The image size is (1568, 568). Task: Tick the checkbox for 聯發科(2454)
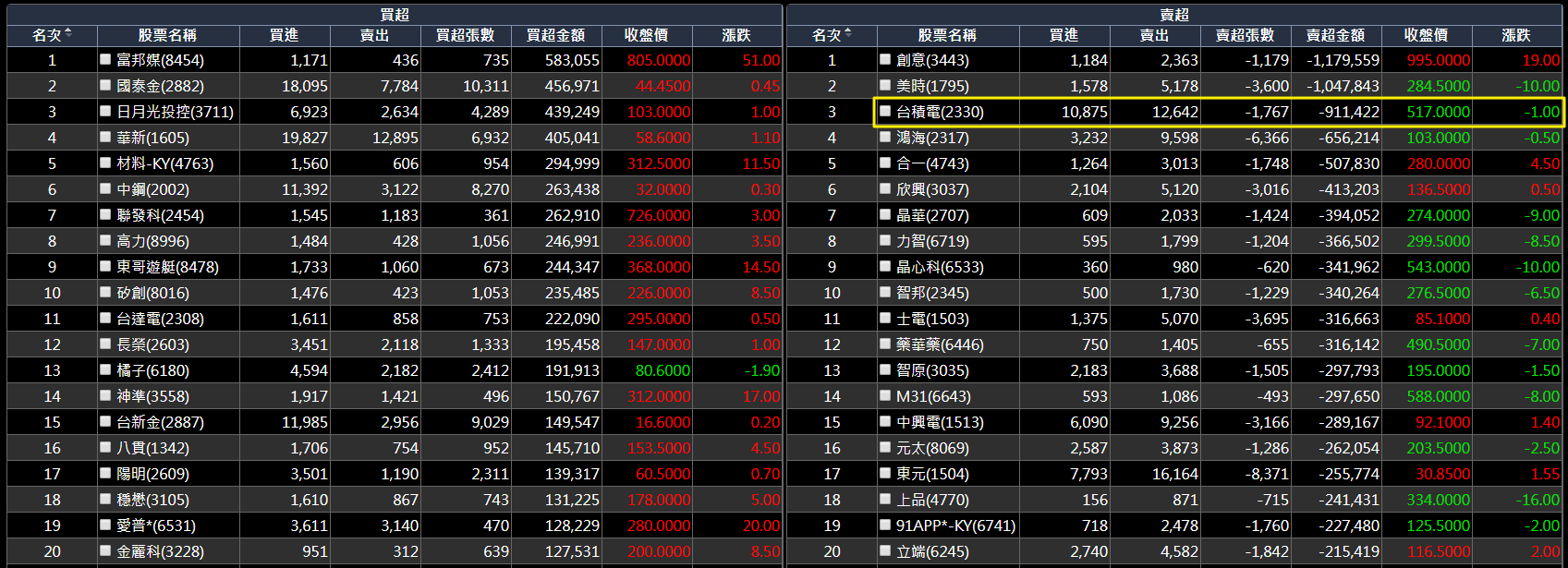click(105, 215)
